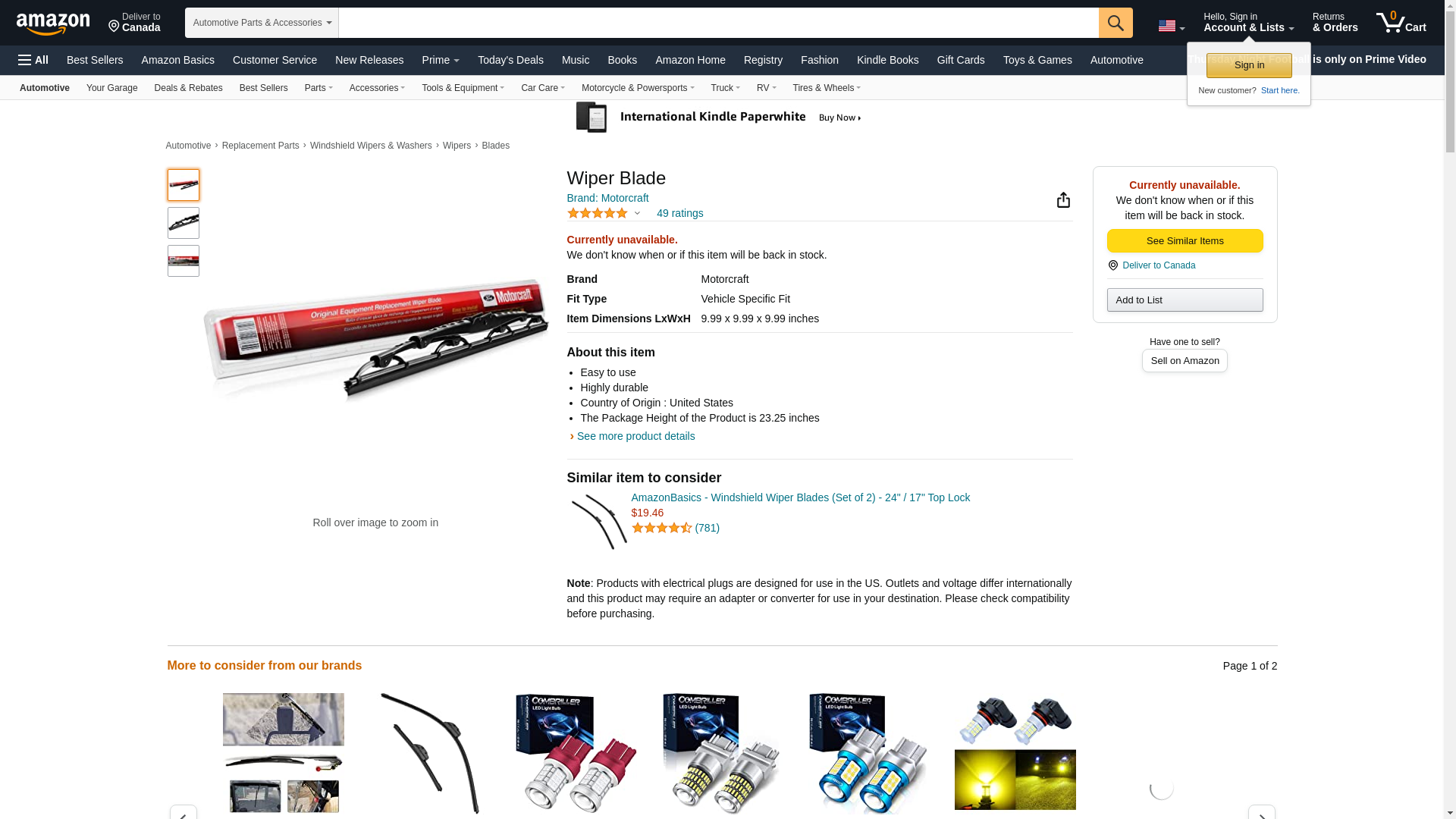Screen dimensions: 1456x819
Task: Click the Amazon logo
Action: point(53,24)
